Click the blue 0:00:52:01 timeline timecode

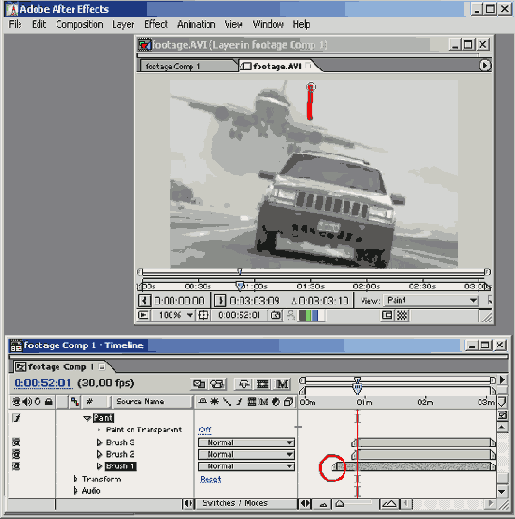pyautogui.click(x=43, y=383)
